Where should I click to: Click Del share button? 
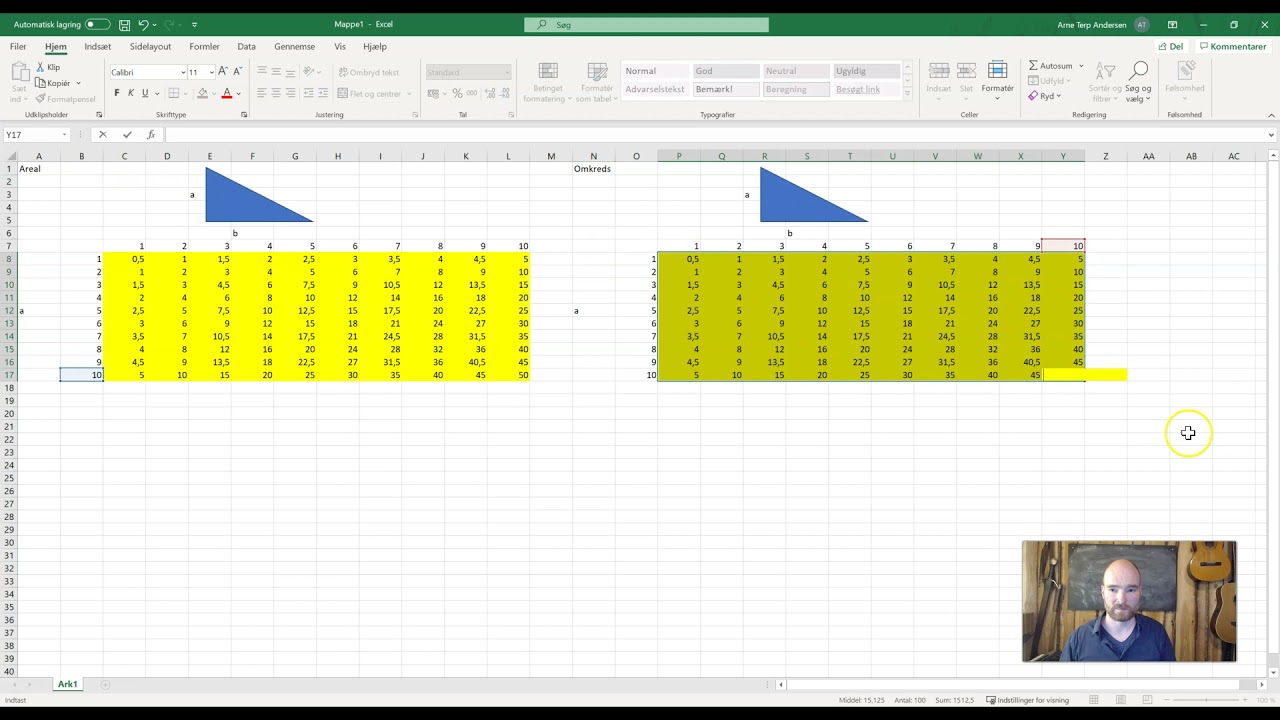(1171, 46)
